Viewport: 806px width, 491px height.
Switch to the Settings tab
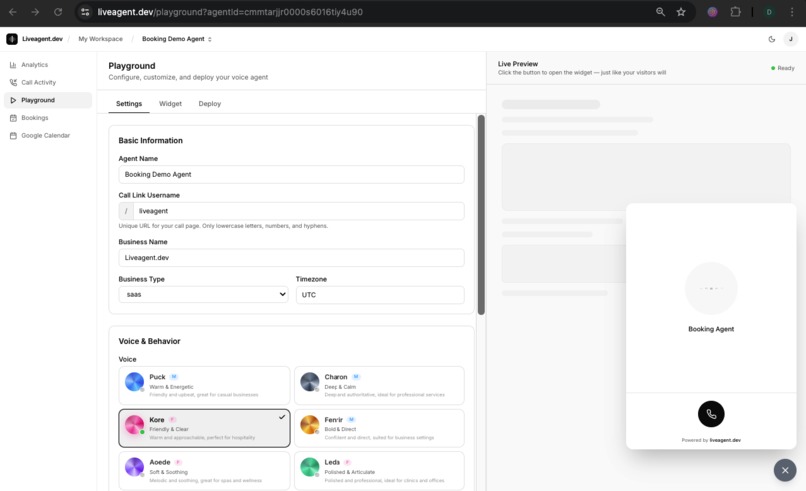[129, 103]
